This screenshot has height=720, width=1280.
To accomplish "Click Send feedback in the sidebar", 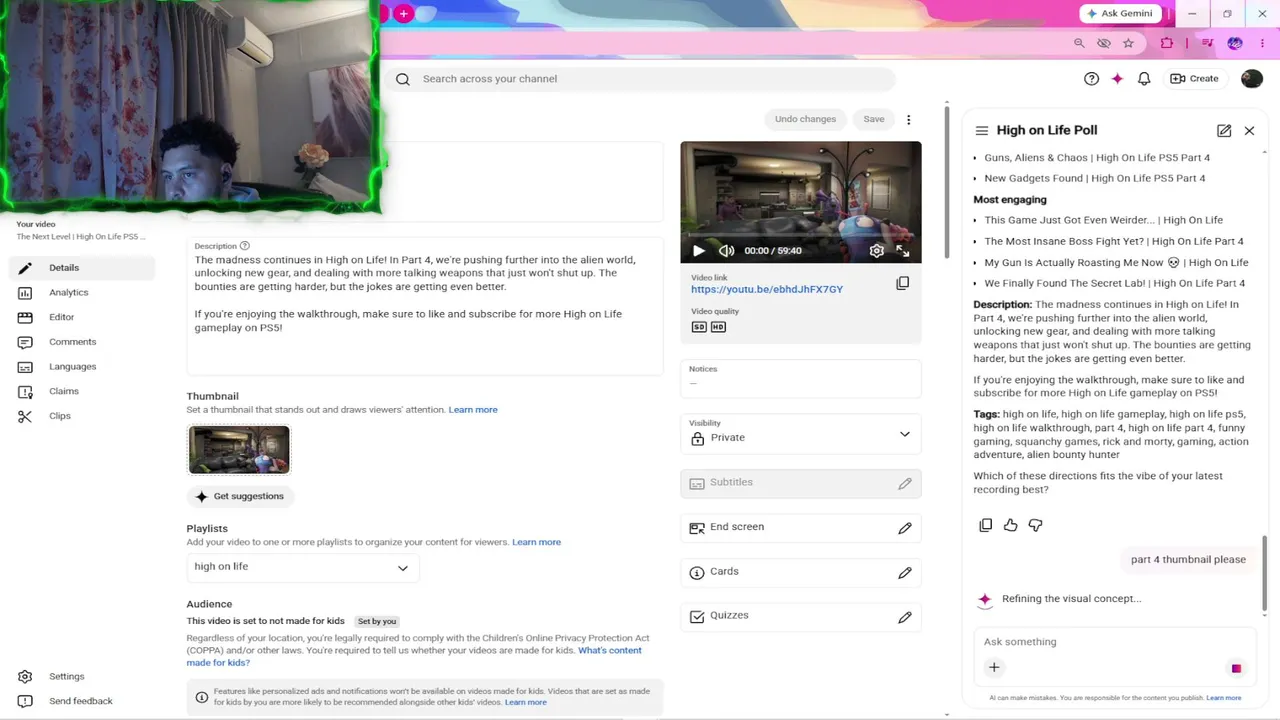I will 82,701.
